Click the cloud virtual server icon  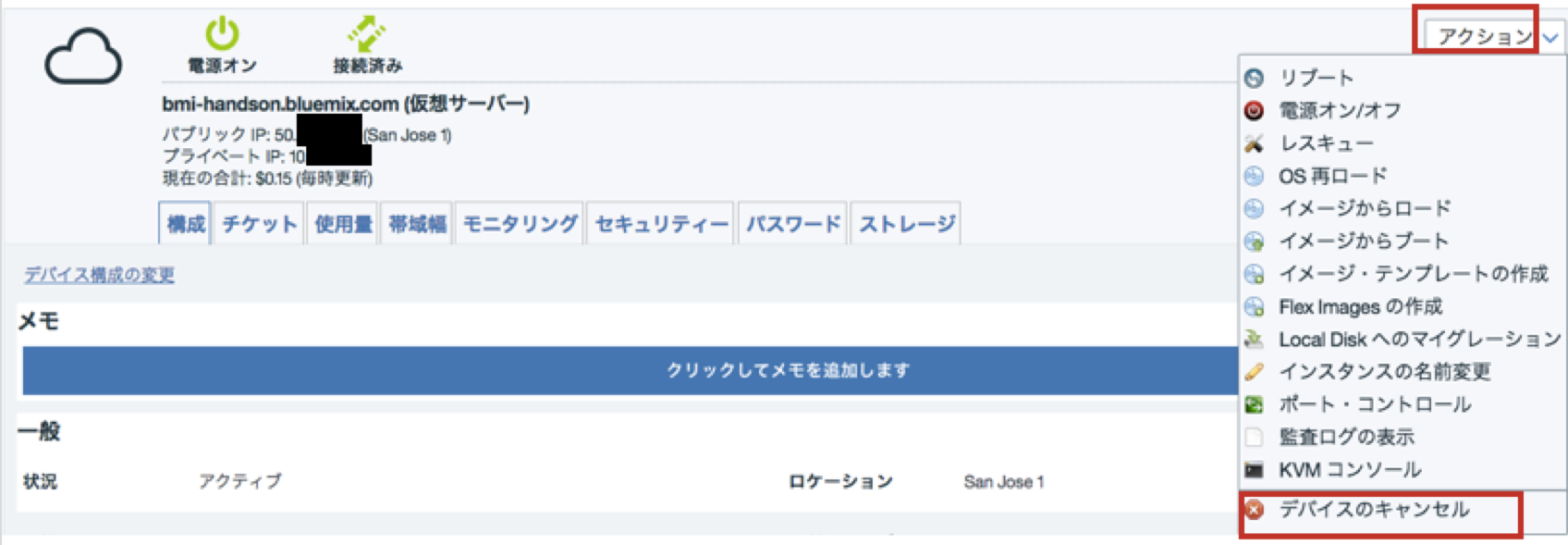coord(83,57)
